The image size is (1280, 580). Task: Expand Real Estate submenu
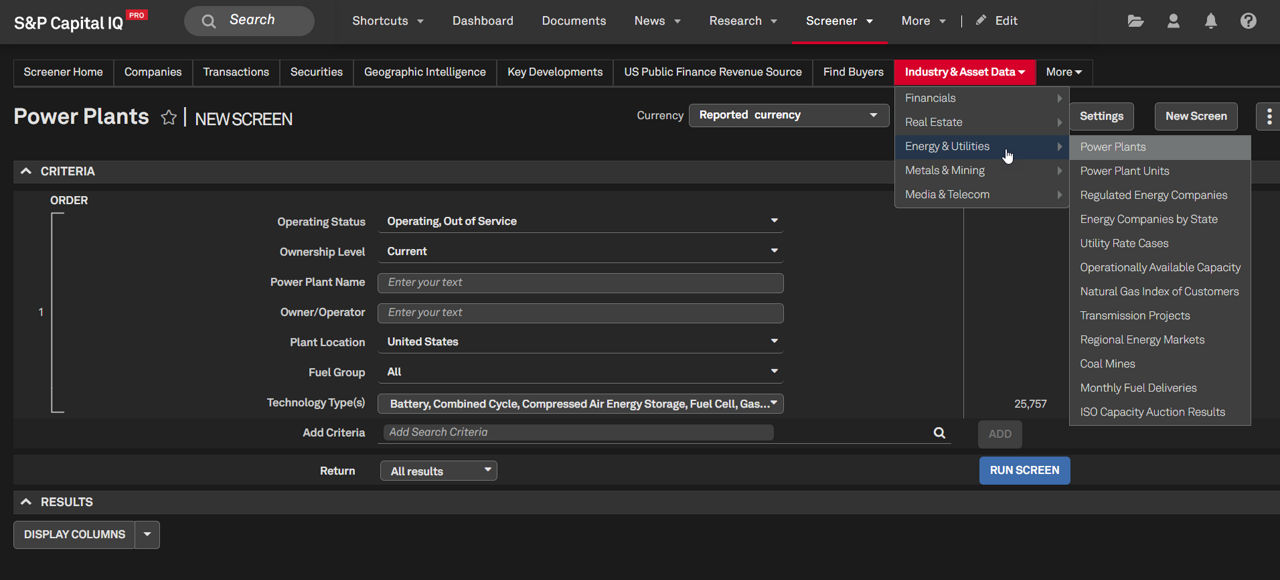click(x=982, y=122)
